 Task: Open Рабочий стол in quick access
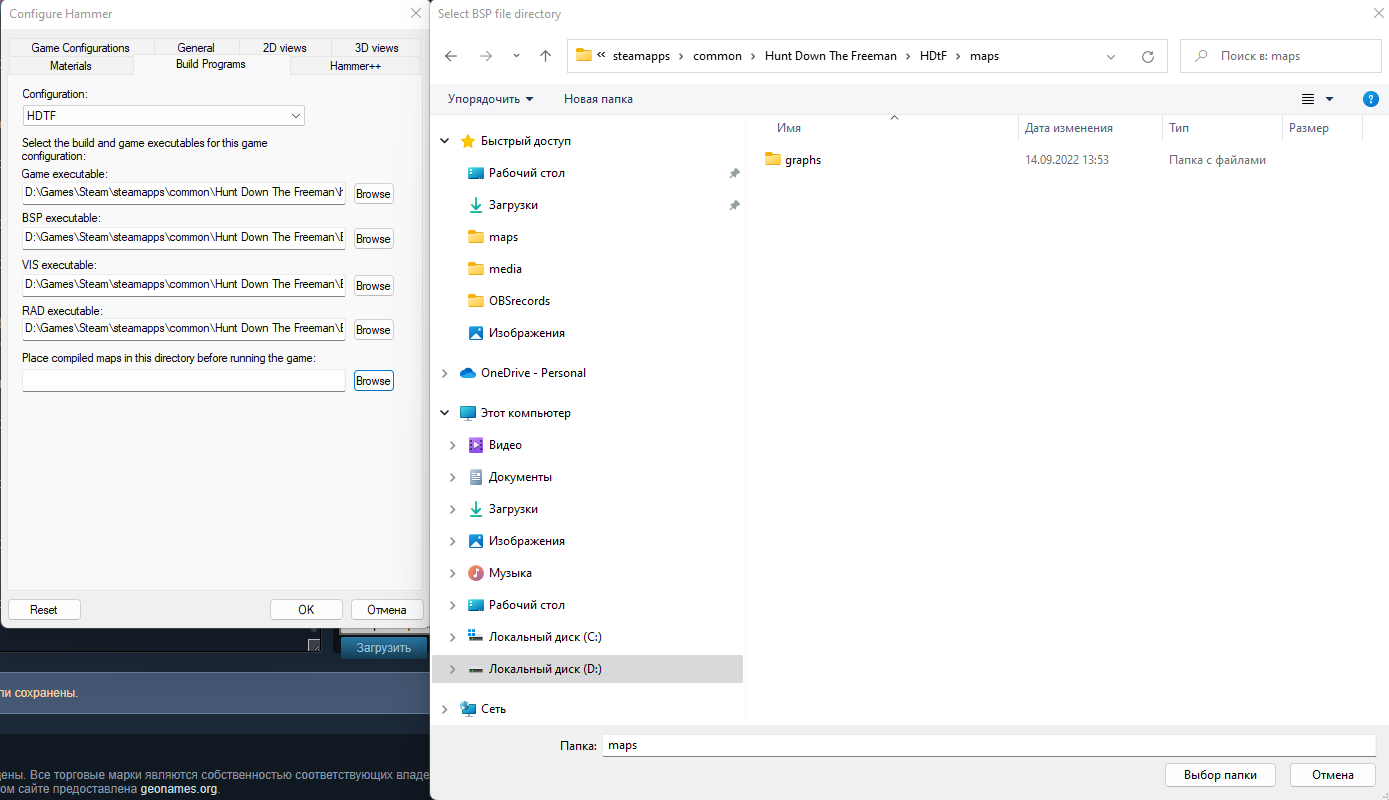(x=527, y=173)
